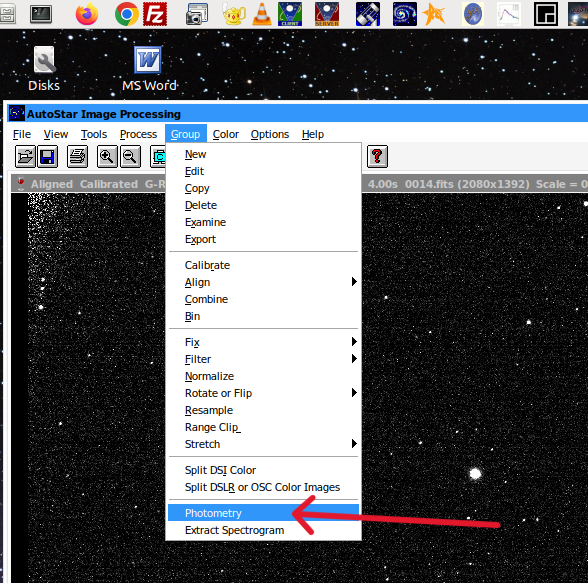Click the Open file toolbar icon

click(25, 156)
